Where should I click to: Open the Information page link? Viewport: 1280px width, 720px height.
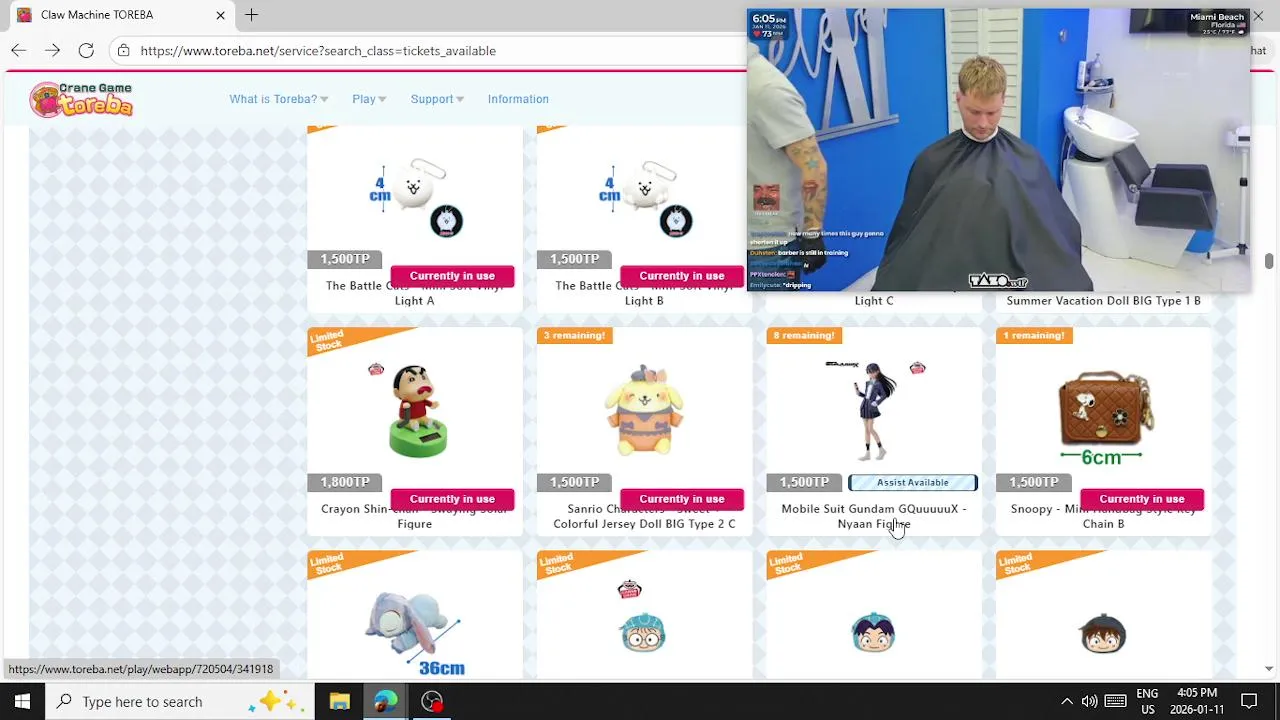(518, 99)
